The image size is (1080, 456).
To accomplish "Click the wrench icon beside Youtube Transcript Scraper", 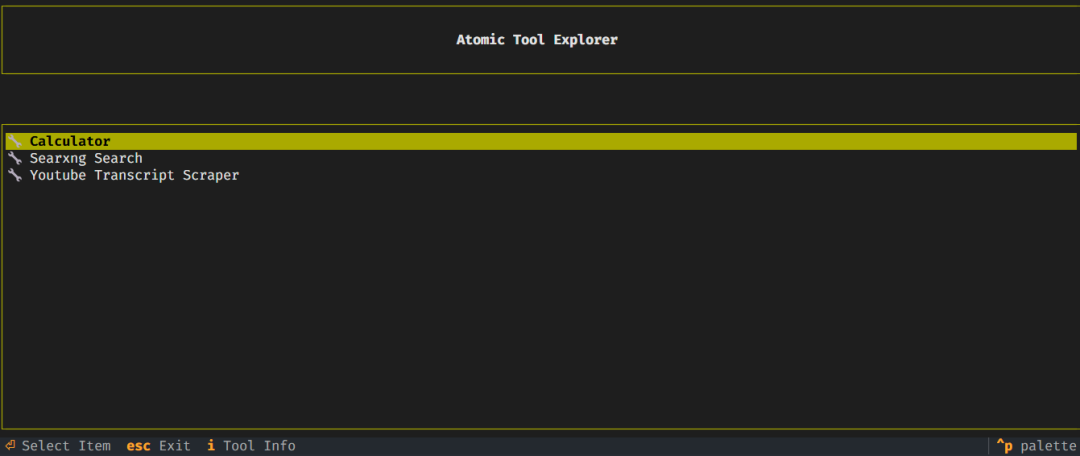I will point(14,175).
